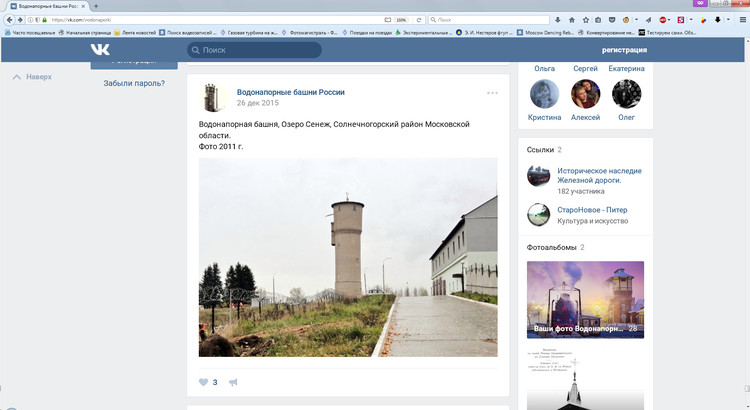Click the регистрация link in VK header
This screenshot has width=750, height=410.
624,50
